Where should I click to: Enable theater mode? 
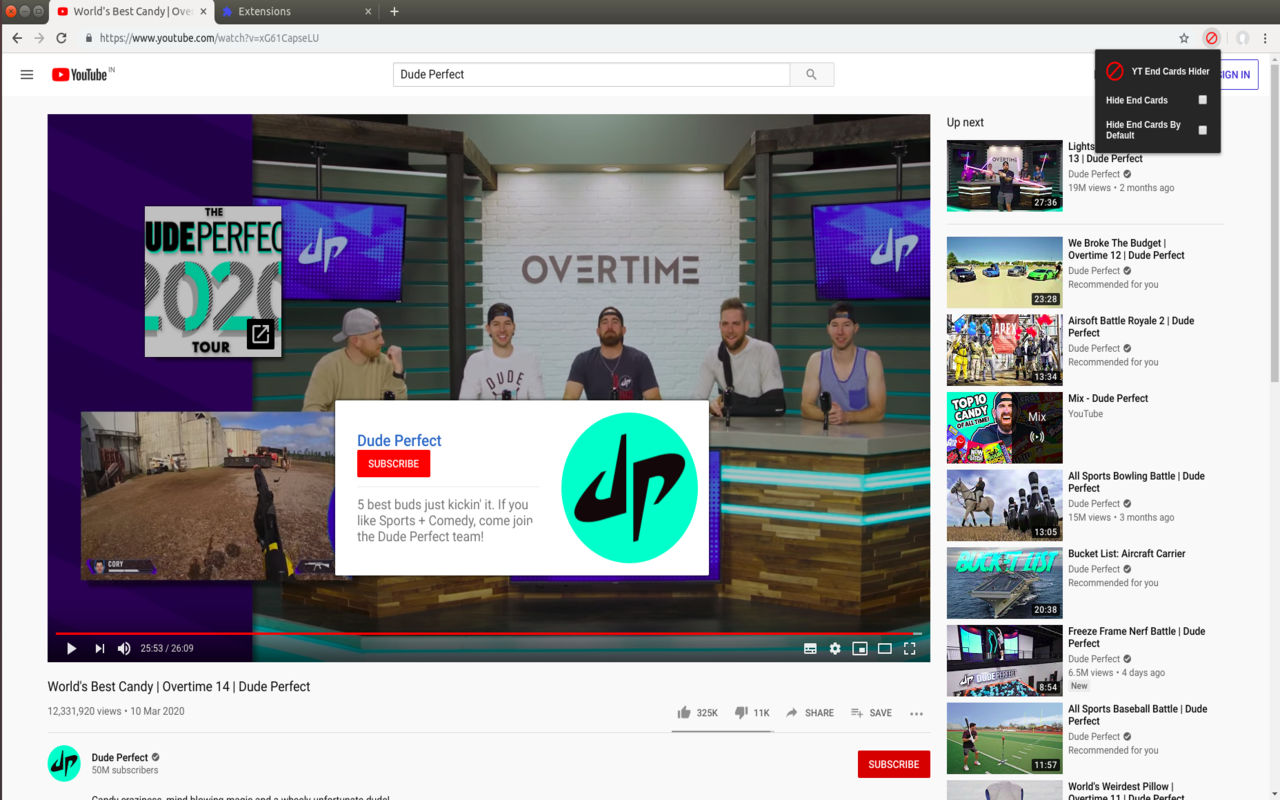tap(884, 648)
